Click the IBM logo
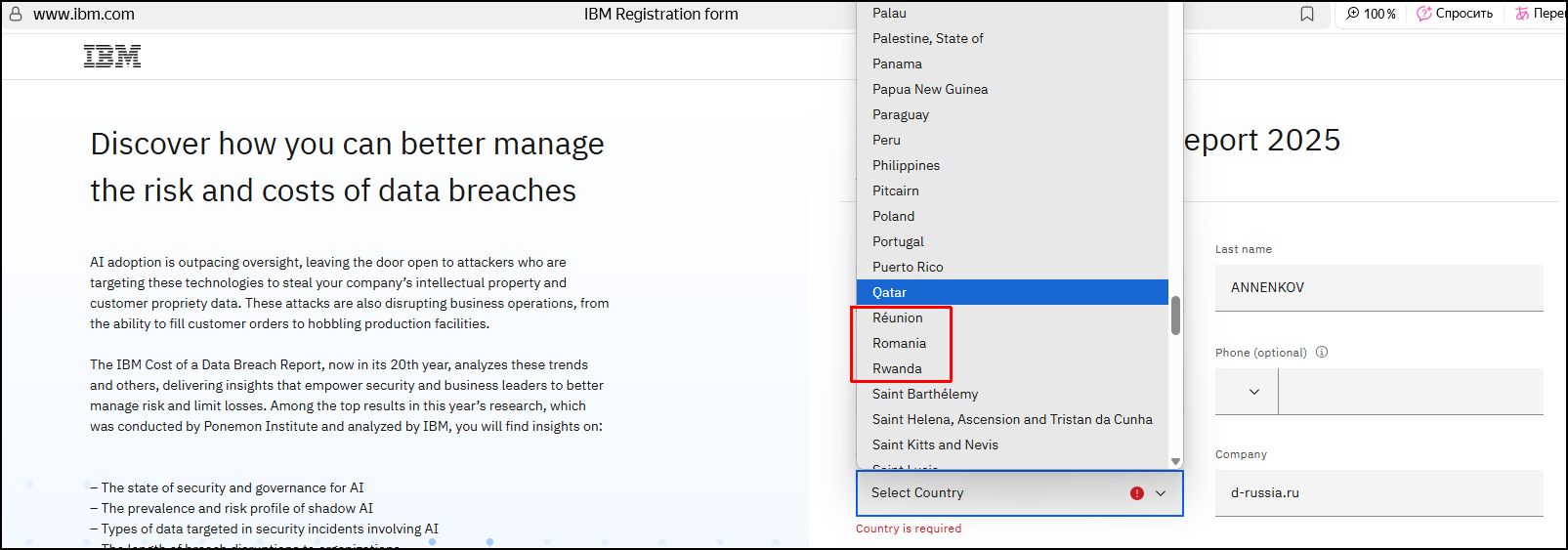1568x550 pixels. 112,57
